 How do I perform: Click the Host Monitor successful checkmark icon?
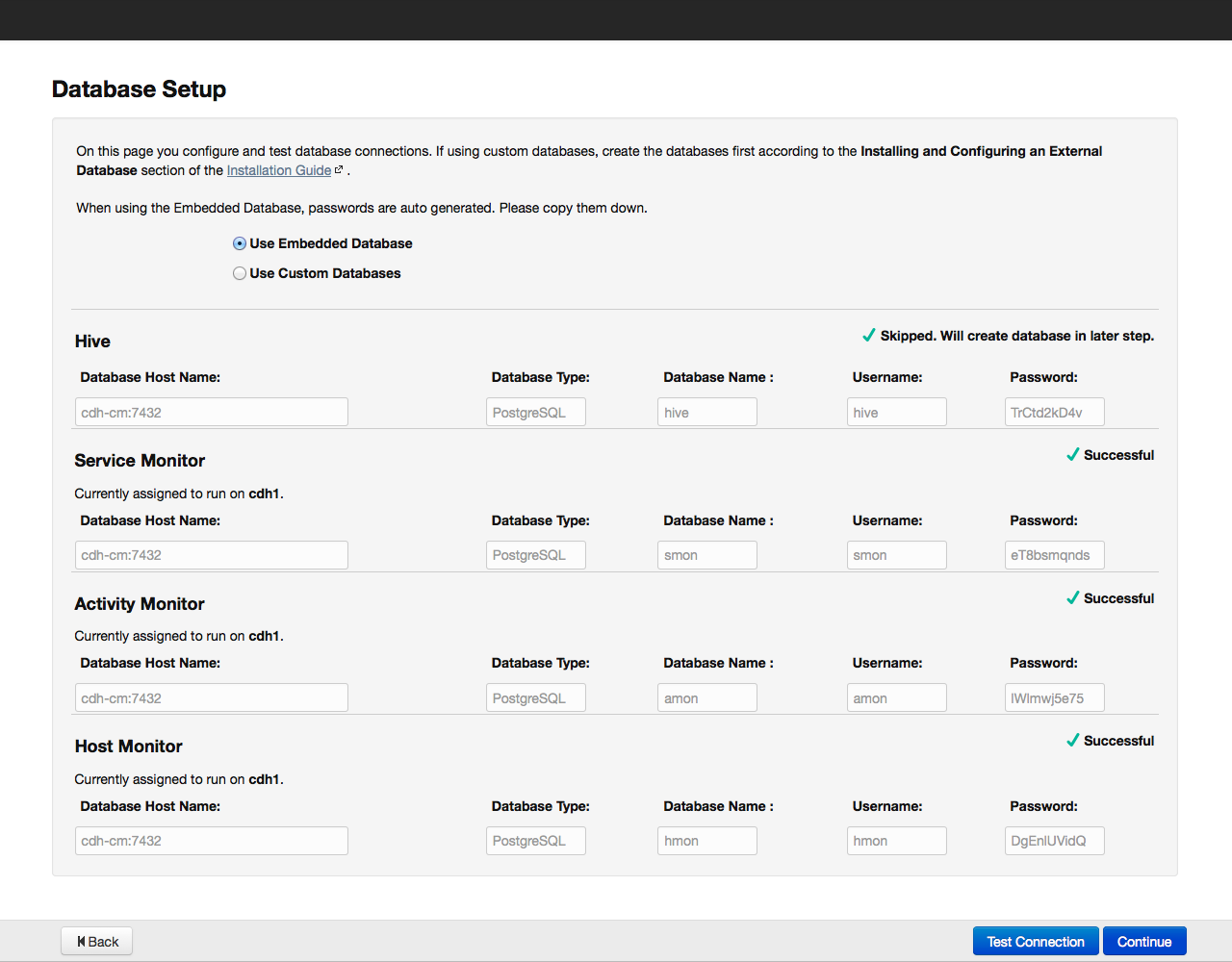coord(1072,740)
